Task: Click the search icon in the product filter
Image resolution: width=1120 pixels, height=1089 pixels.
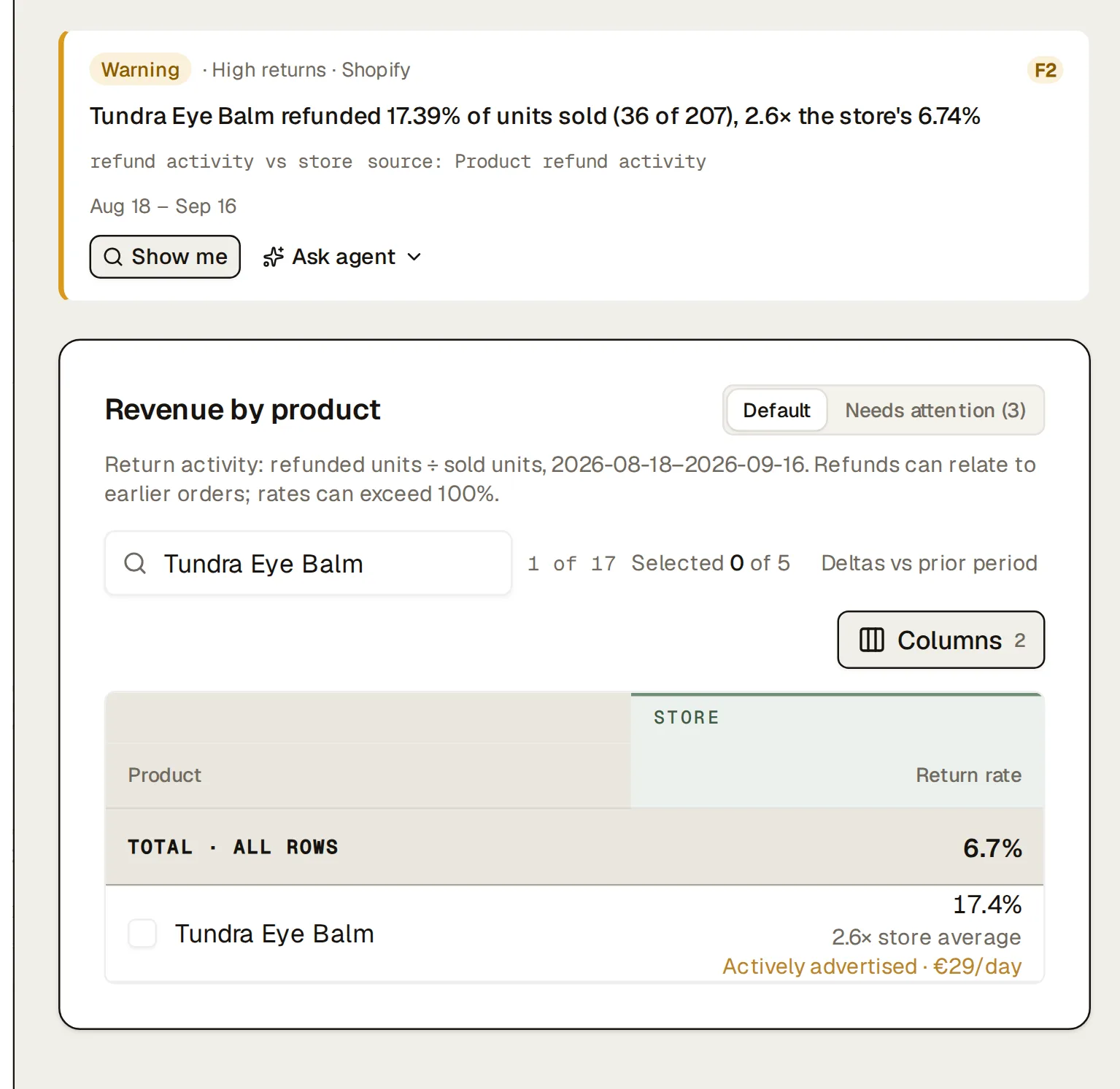Action: 135,563
